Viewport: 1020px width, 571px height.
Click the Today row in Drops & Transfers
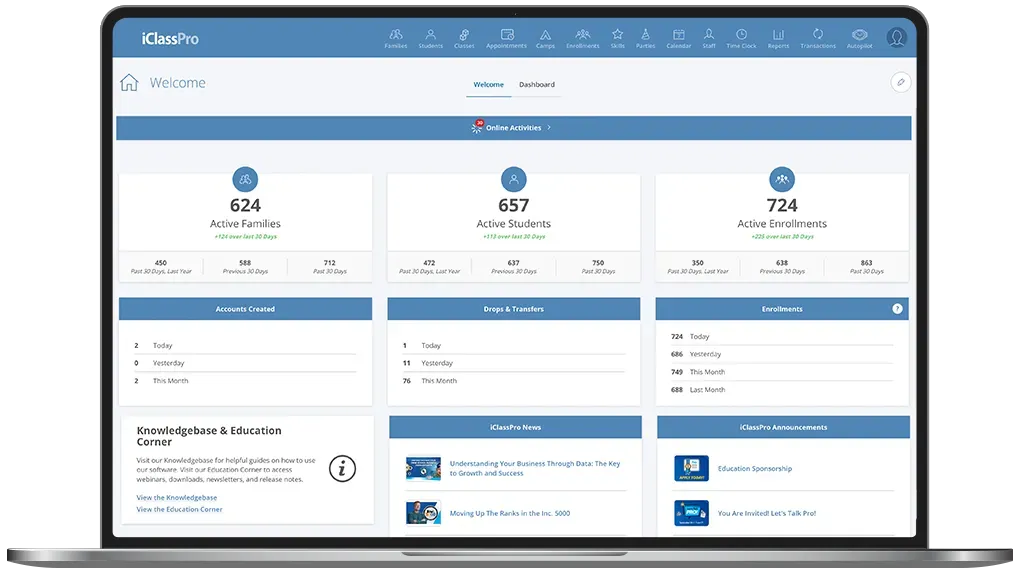click(x=513, y=345)
